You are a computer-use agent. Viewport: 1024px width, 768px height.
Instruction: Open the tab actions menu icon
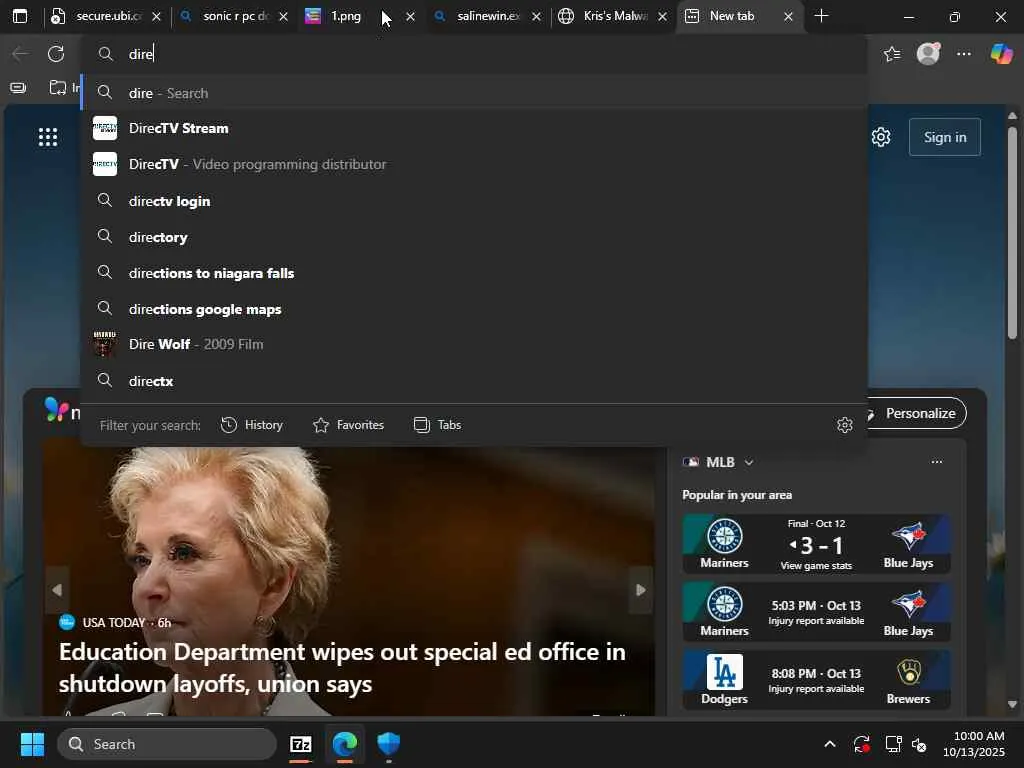click(x=20, y=16)
